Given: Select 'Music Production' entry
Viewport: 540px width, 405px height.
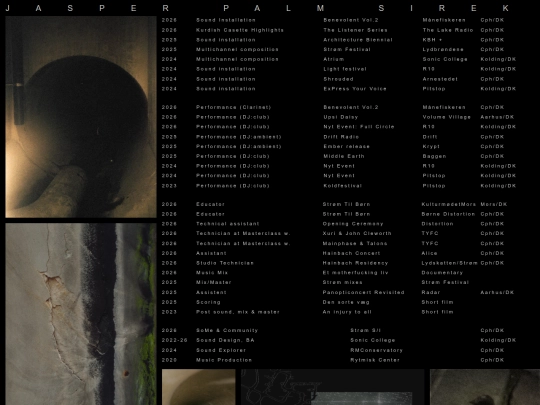Looking at the screenshot, I should tap(224, 360).
